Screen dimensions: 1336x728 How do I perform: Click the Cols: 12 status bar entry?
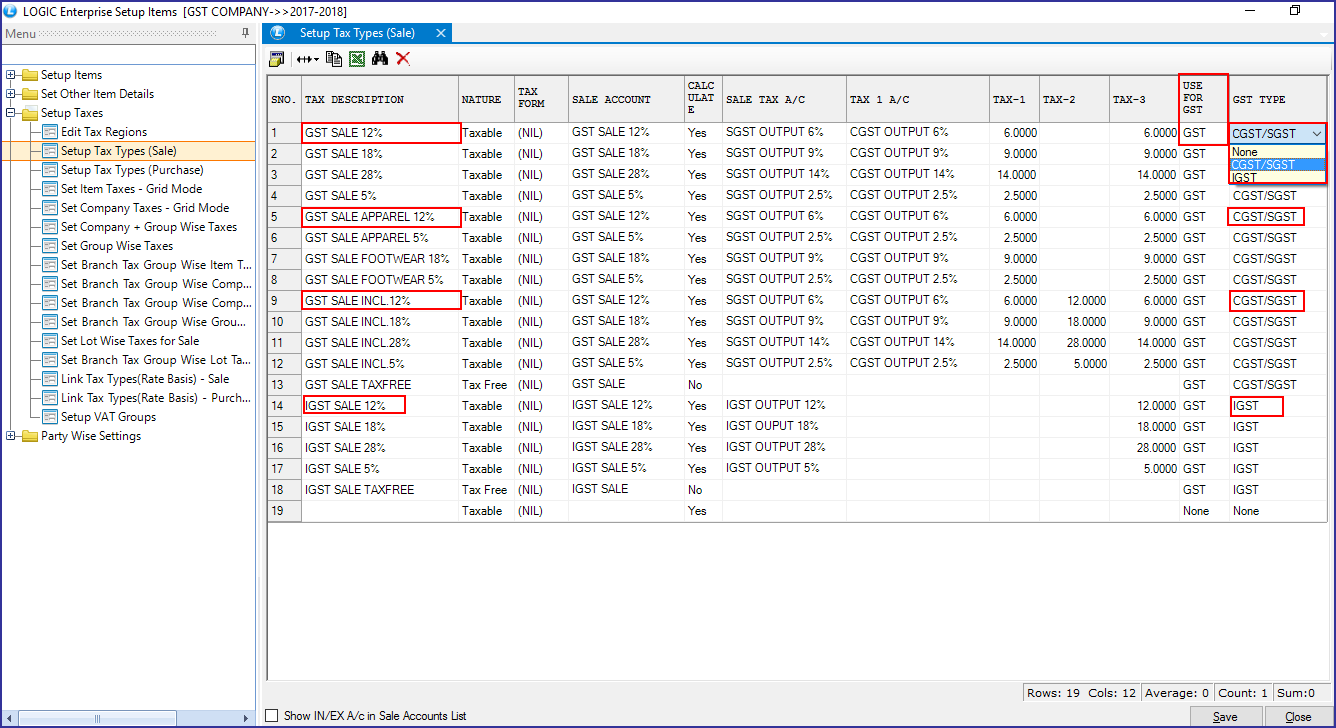pyautogui.click(x=1112, y=693)
